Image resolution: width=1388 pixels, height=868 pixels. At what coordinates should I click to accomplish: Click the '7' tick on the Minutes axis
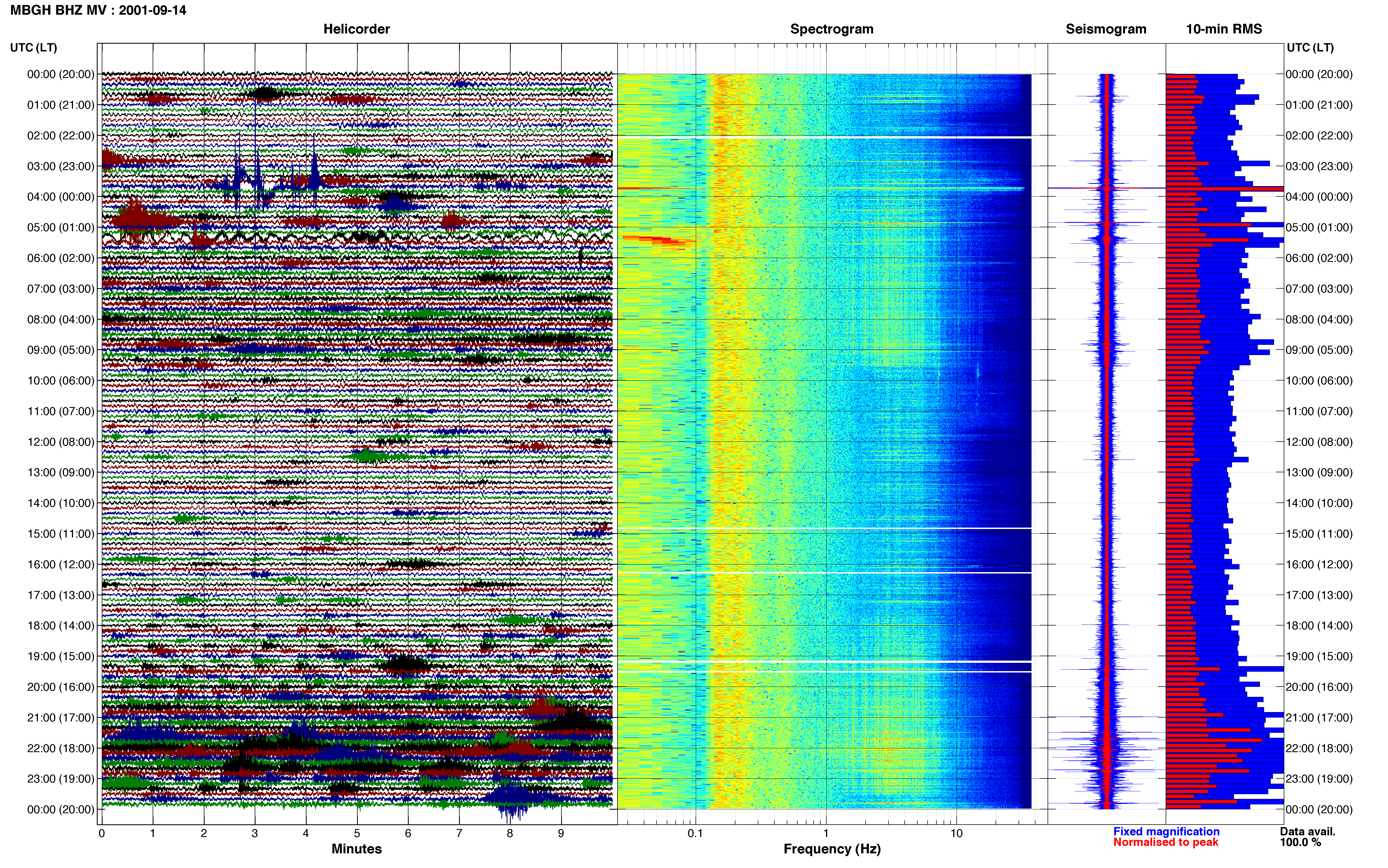pyautogui.click(x=459, y=833)
